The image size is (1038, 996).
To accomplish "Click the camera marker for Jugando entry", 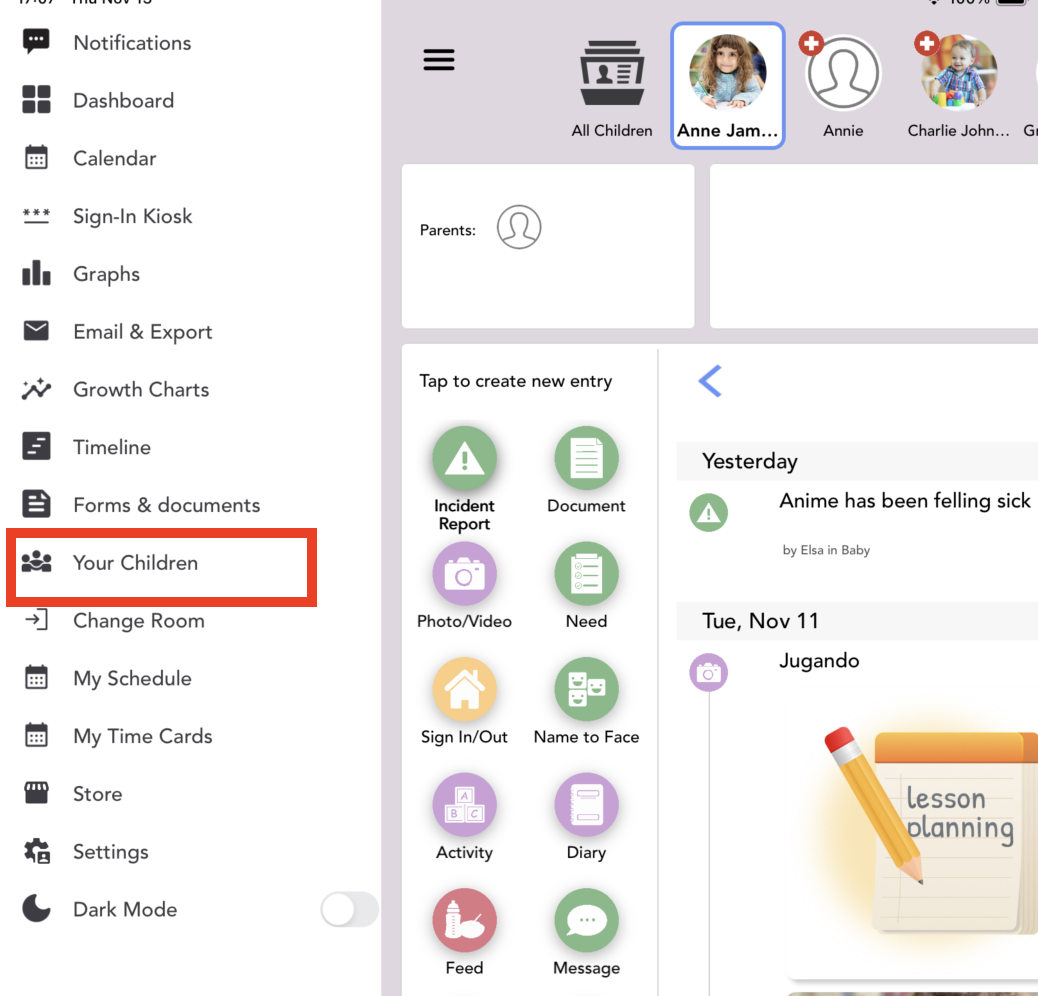I will [x=708, y=672].
